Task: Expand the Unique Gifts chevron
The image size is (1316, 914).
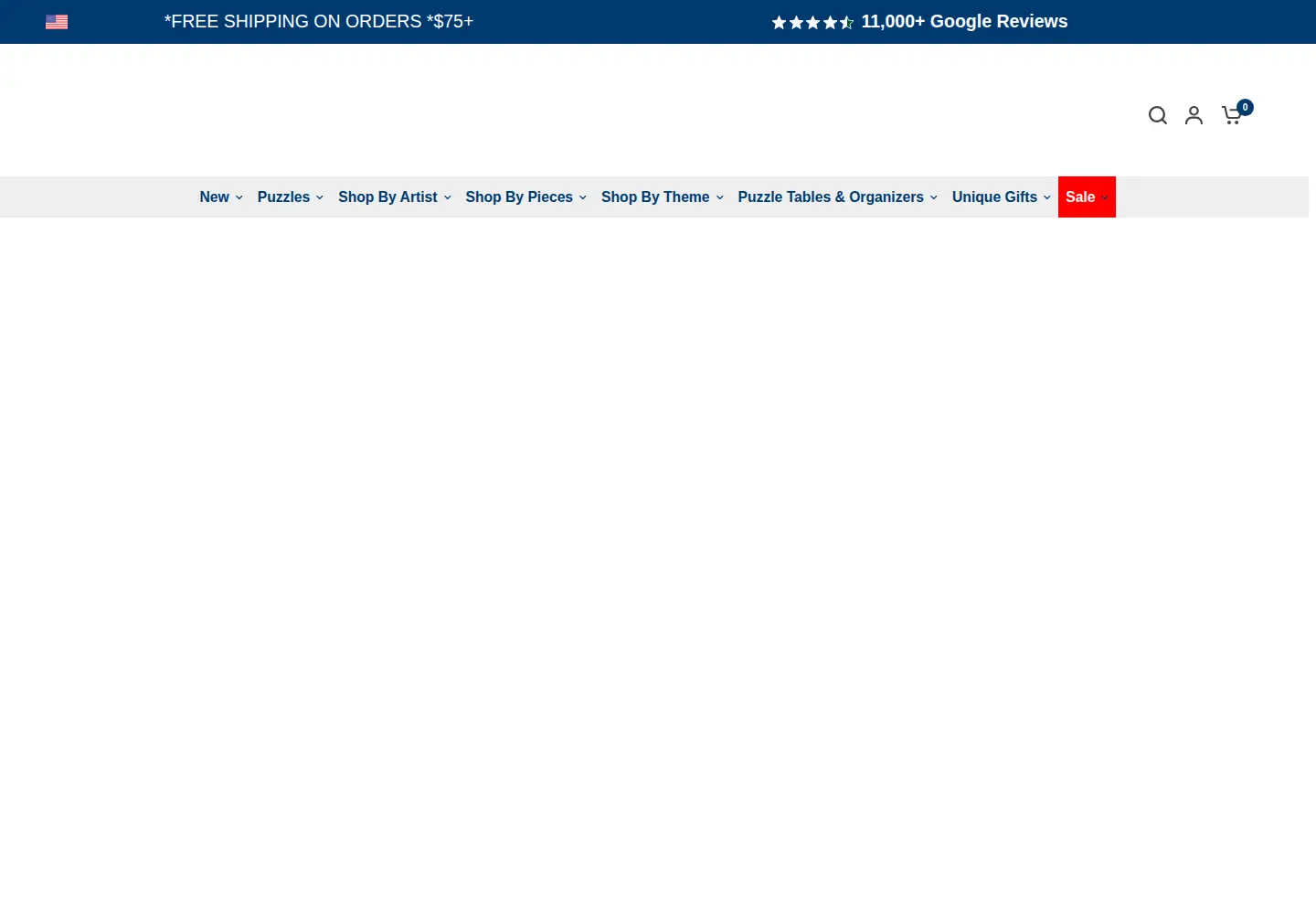Action: (1047, 197)
